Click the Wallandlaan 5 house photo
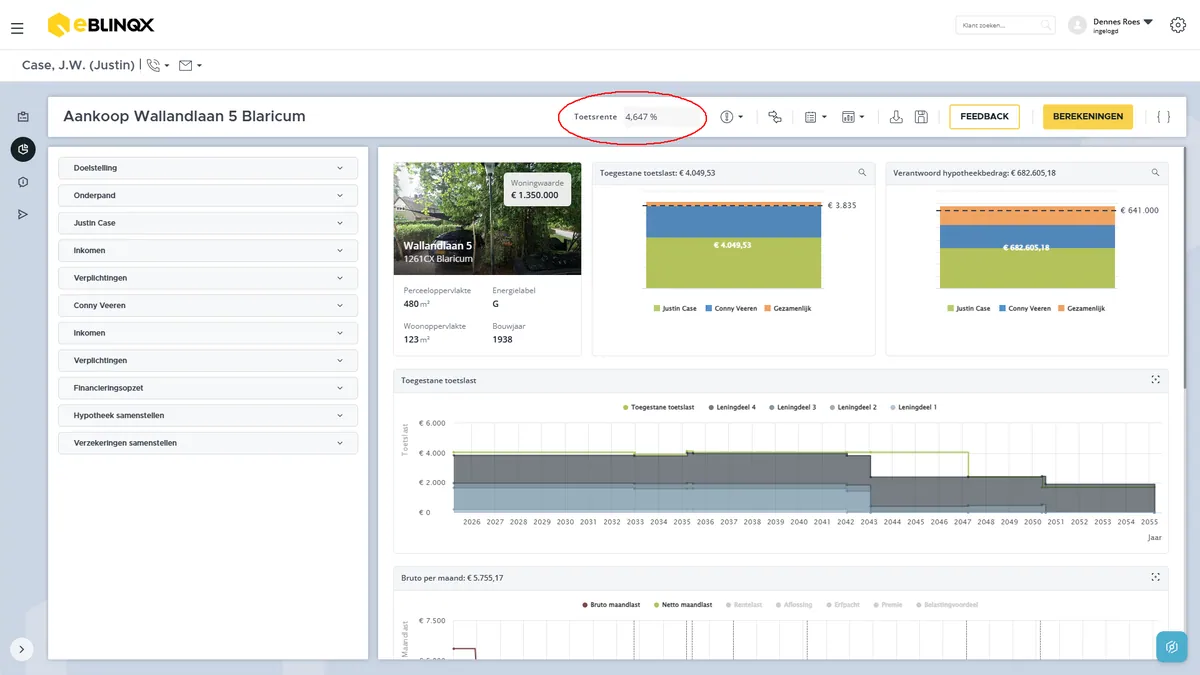1200x675 pixels. tap(487, 219)
